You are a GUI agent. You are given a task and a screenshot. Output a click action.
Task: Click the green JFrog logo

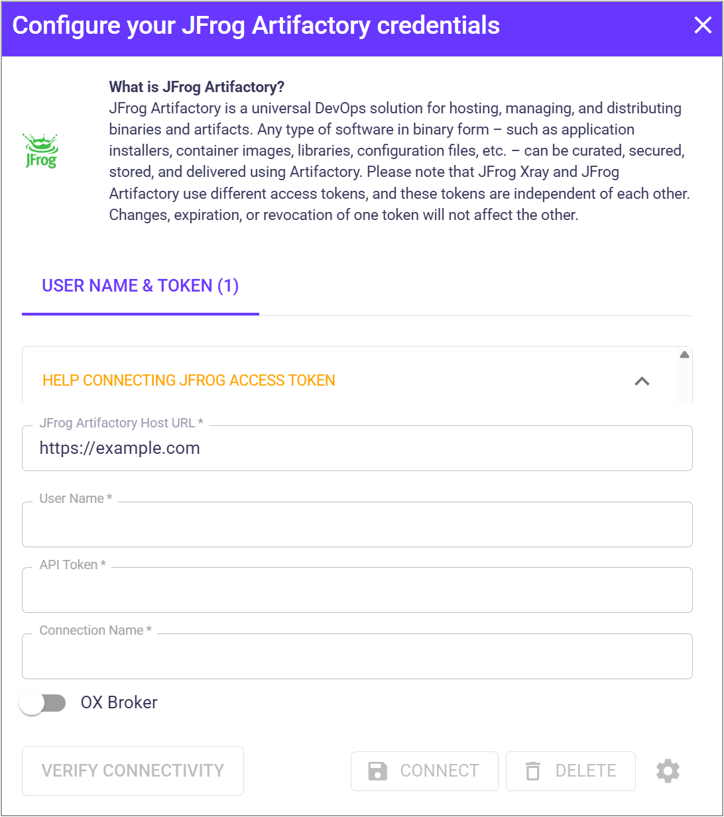41,151
